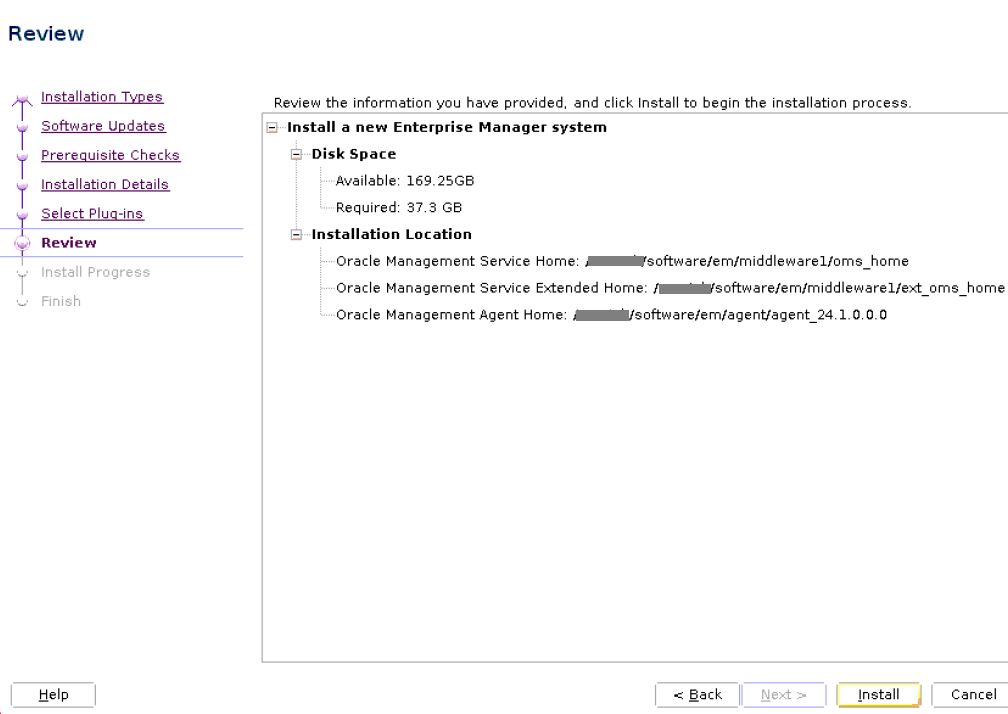Screen dimensions: 1008x714
Task: Select the Oracle Management Service Extended Home row
Action: tap(670, 288)
